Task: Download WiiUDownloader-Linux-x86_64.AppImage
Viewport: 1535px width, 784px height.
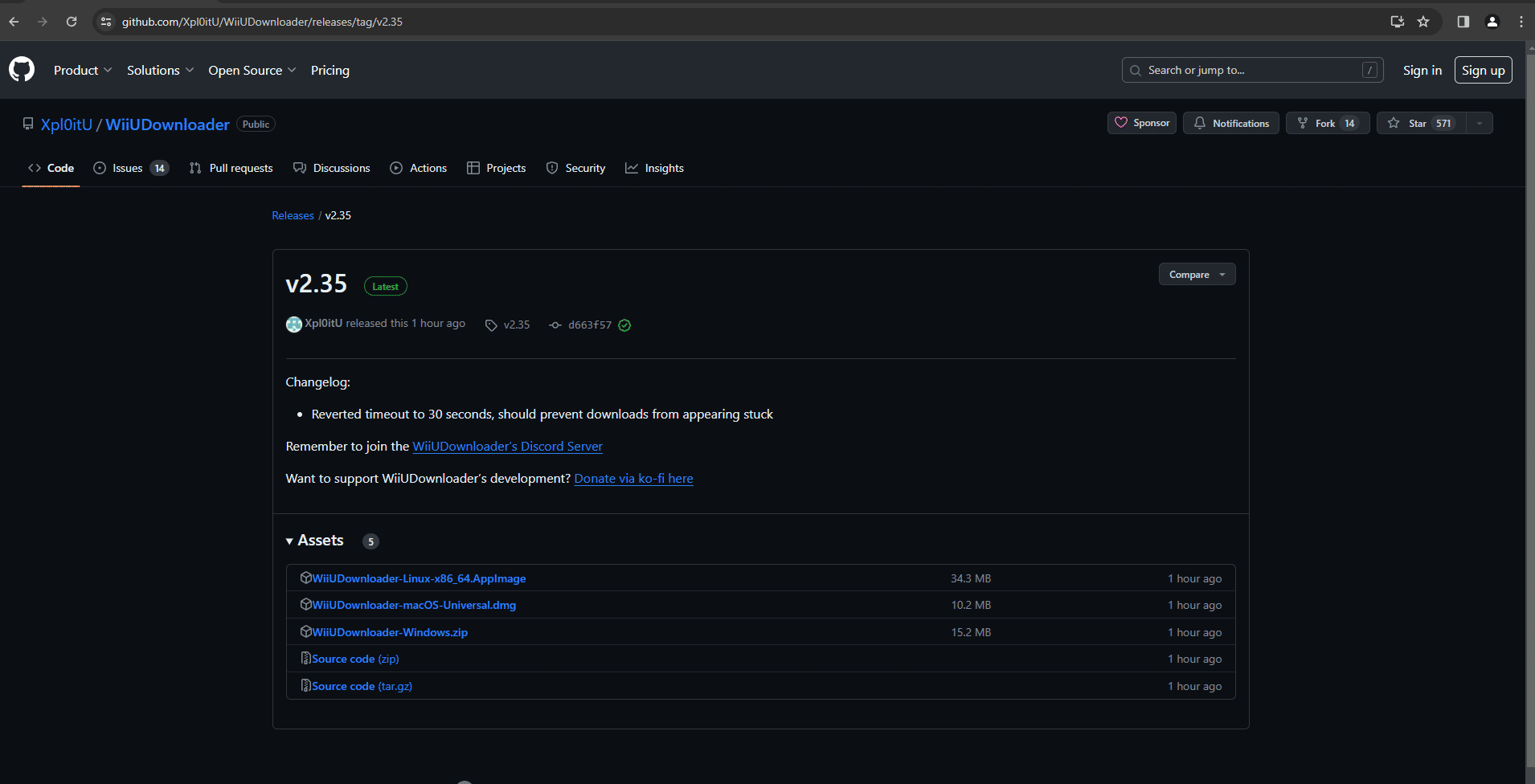Action: coord(419,578)
